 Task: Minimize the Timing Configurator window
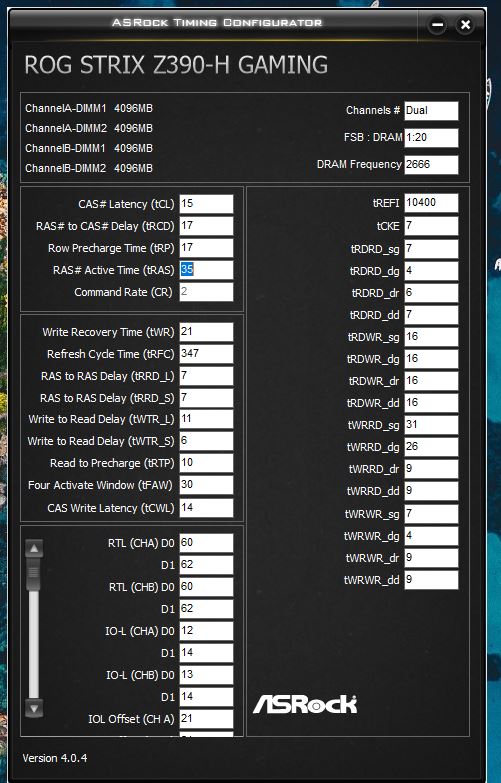coord(437,24)
